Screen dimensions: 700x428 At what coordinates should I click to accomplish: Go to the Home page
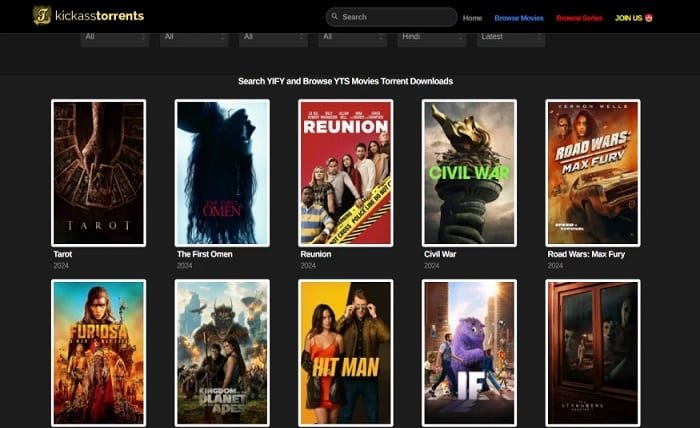472,18
